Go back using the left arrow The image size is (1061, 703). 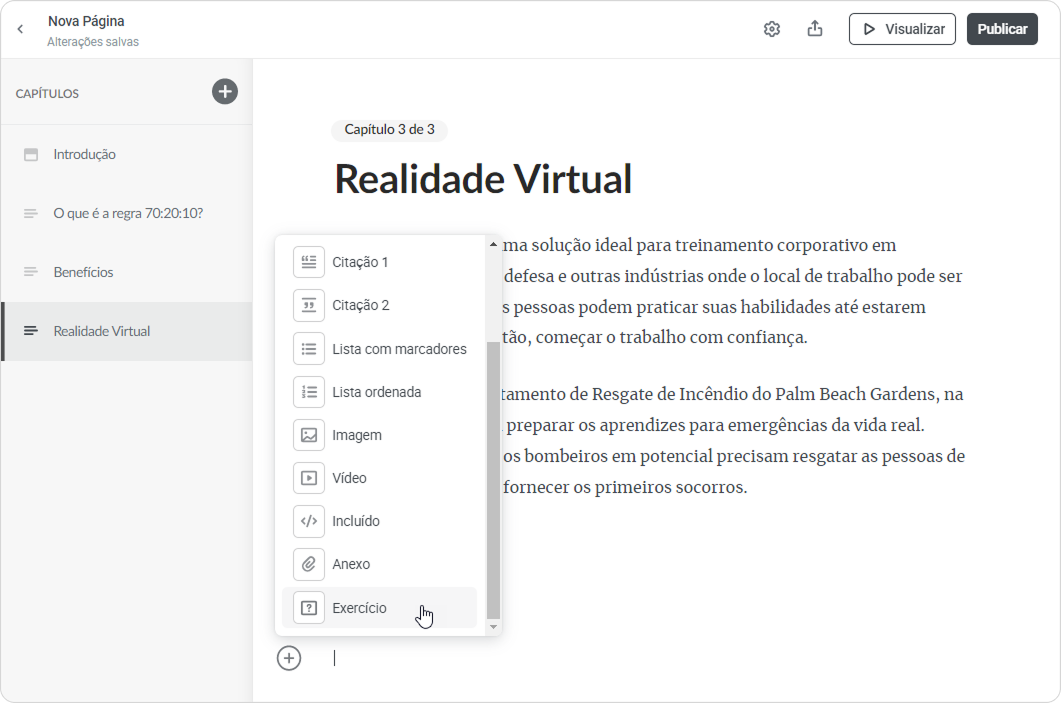point(20,29)
